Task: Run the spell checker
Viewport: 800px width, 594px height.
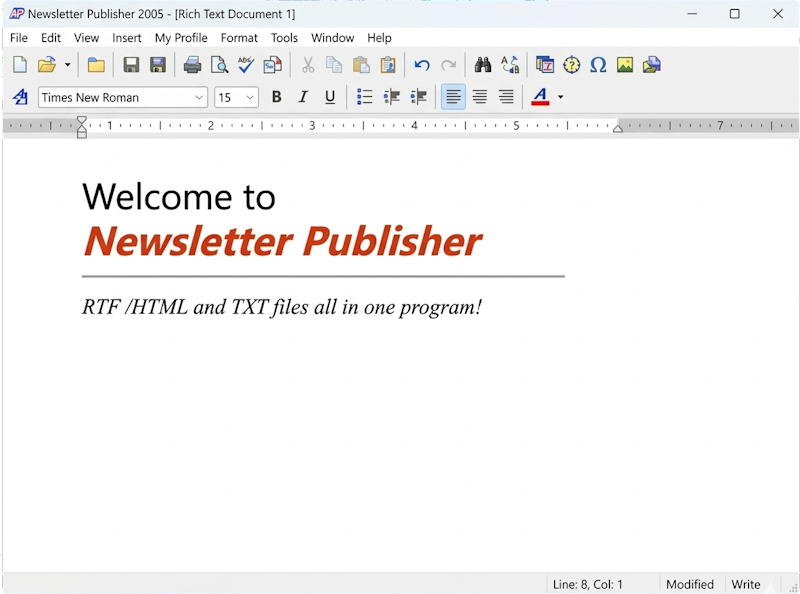Action: (x=246, y=64)
